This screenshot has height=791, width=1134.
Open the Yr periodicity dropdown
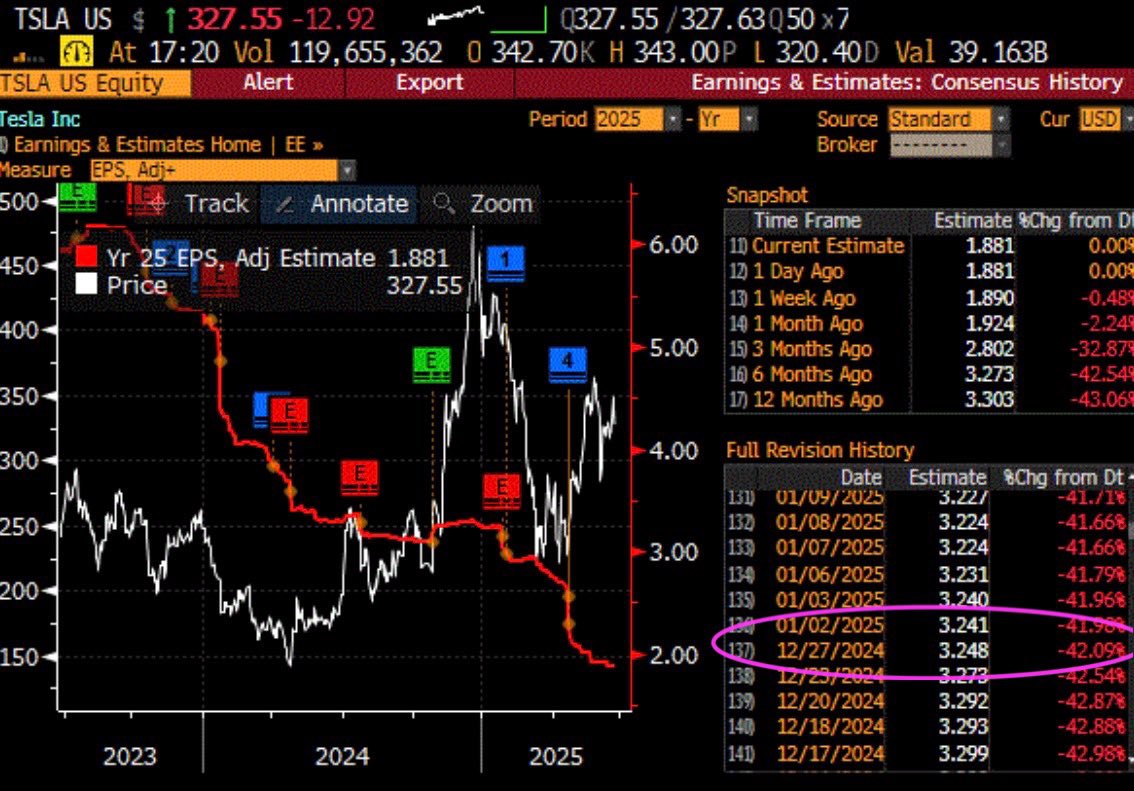pos(728,119)
